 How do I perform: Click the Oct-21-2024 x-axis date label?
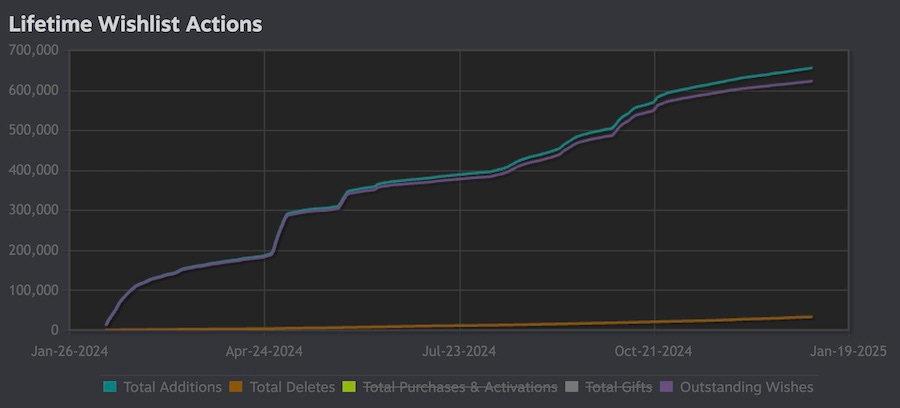point(654,351)
